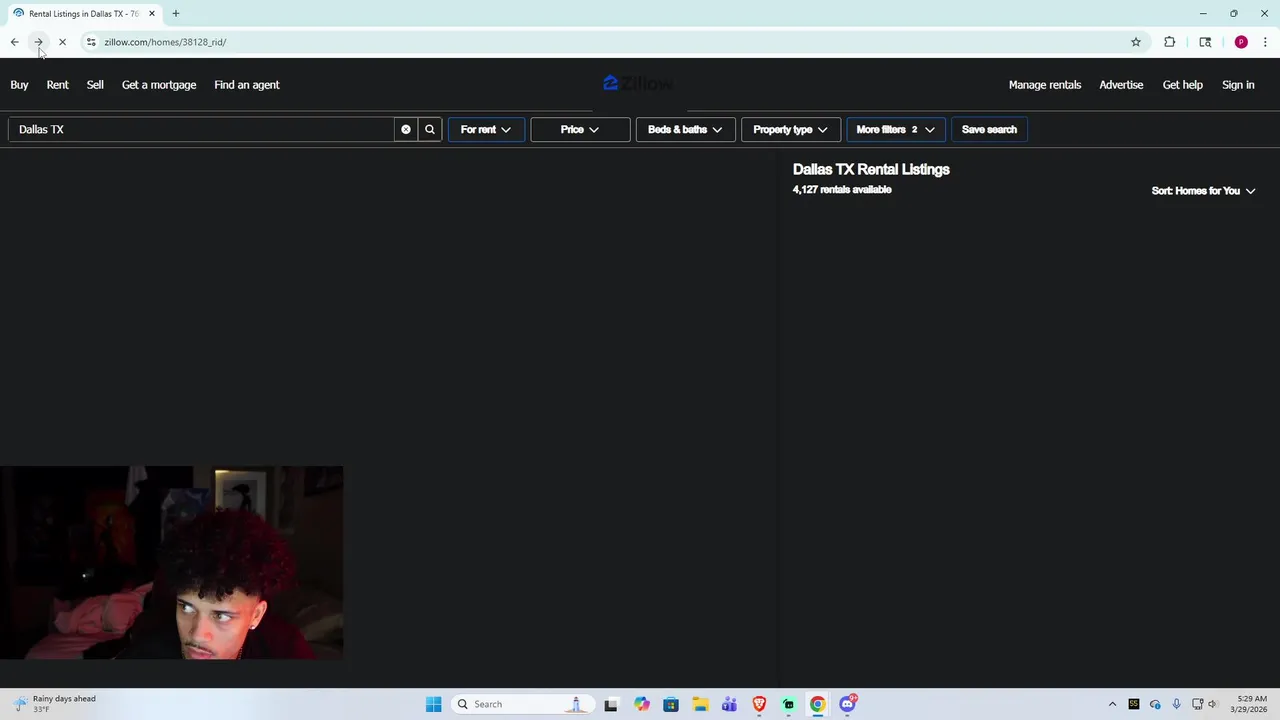Submit search with the magnifier icon
The image size is (1280, 720).
[430, 129]
